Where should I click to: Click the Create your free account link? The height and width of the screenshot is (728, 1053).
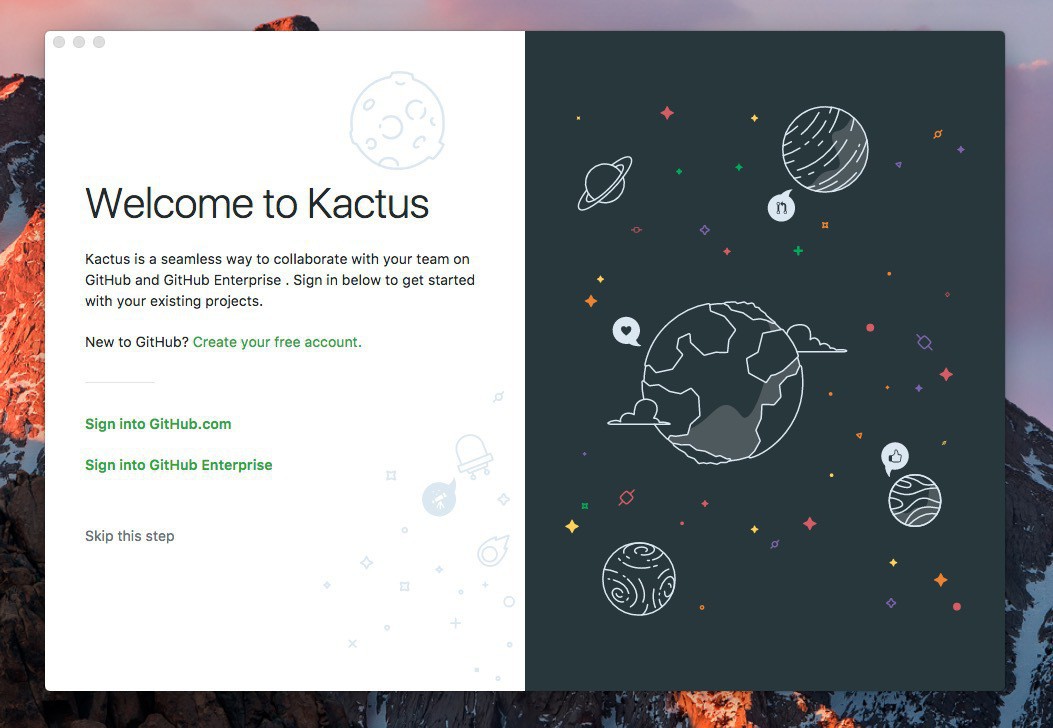click(x=277, y=342)
